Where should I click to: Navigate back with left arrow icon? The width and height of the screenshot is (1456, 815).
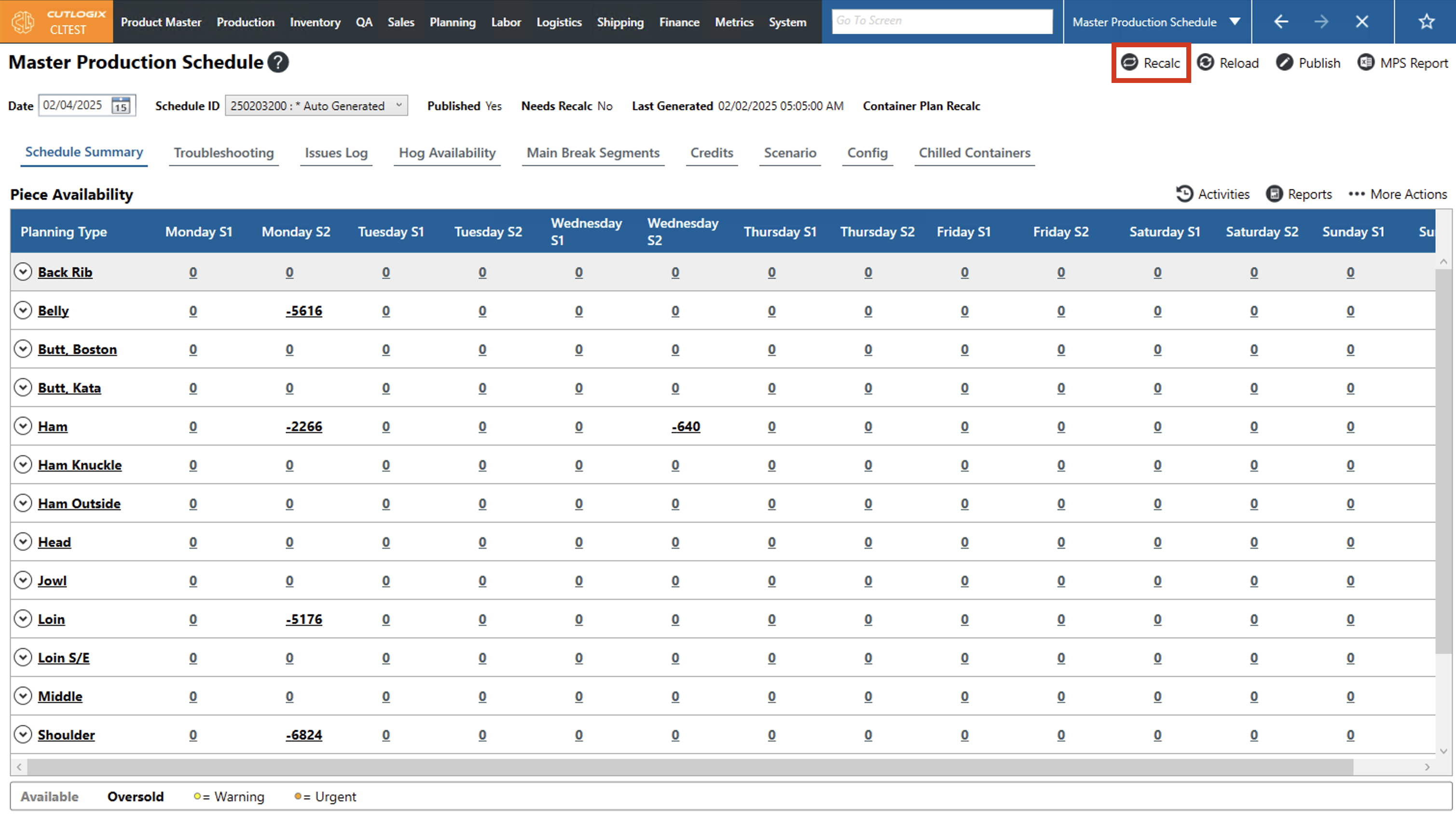click(x=1281, y=22)
